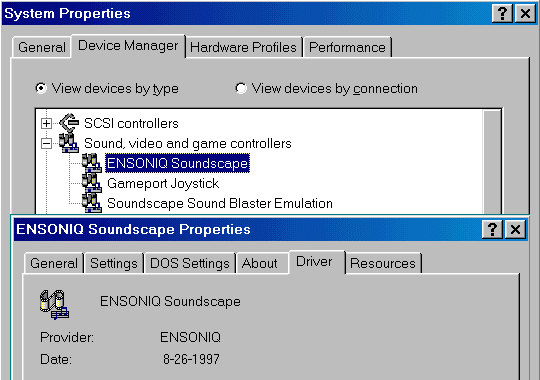This screenshot has height=380, width=540.
Task: Open the Device Manager tab
Action: [128, 45]
